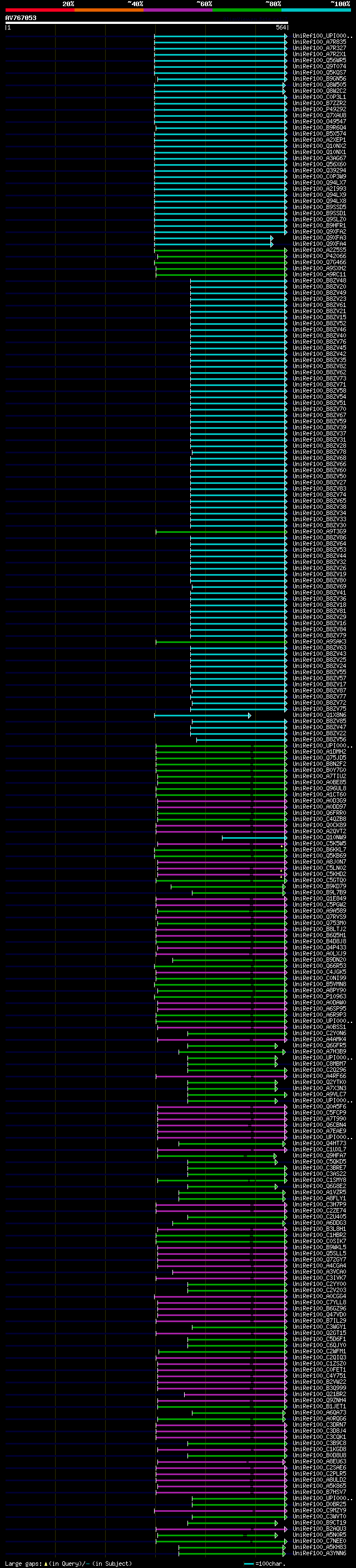Click the UniRef100_A2XEP1 label
Image resolution: width=356 pixels, height=1568 pixels.
click(319, 140)
